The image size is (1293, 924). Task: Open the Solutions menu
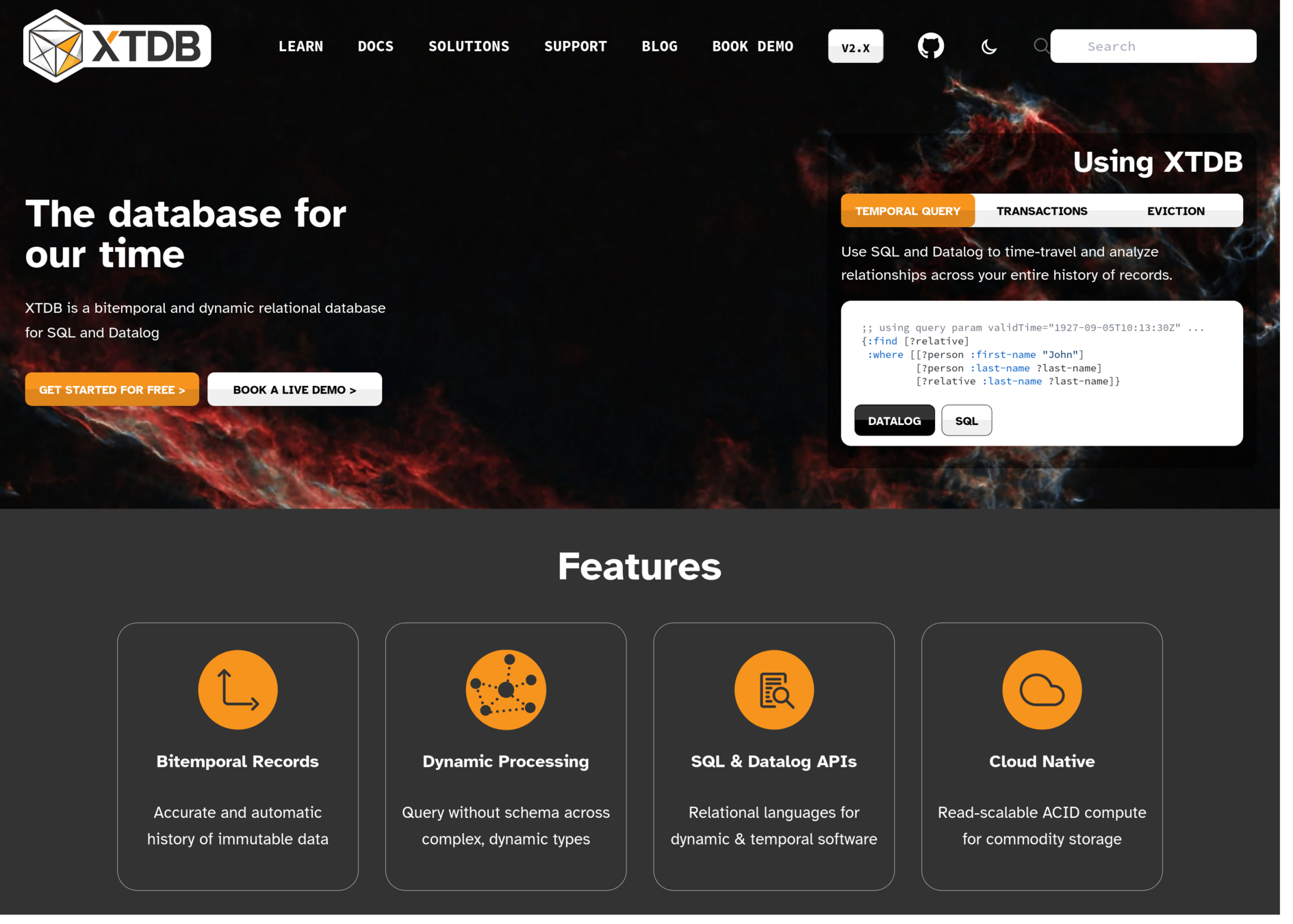pyautogui.click(x=469, y=47)
